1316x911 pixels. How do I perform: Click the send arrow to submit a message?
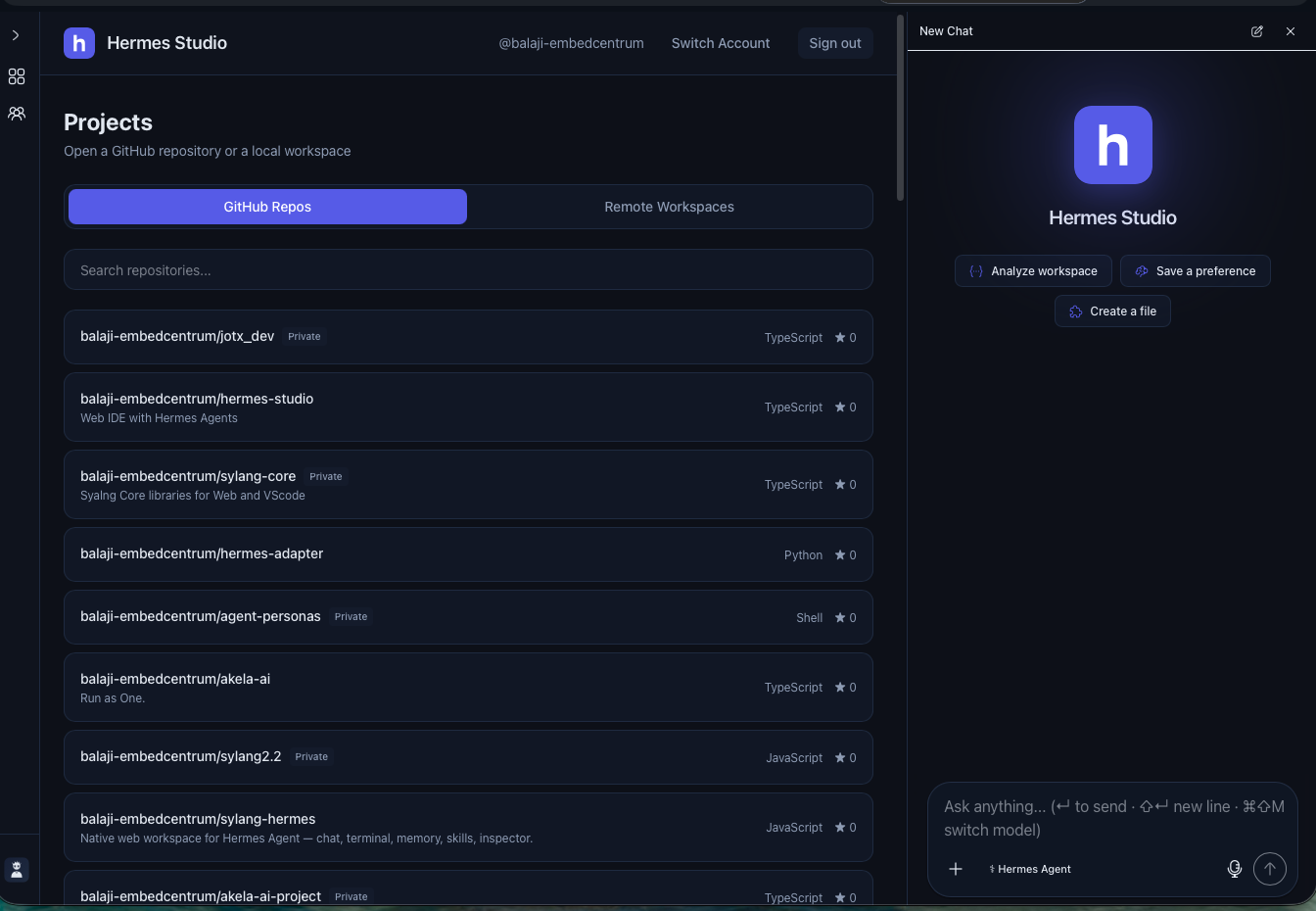pos(1270,868)
